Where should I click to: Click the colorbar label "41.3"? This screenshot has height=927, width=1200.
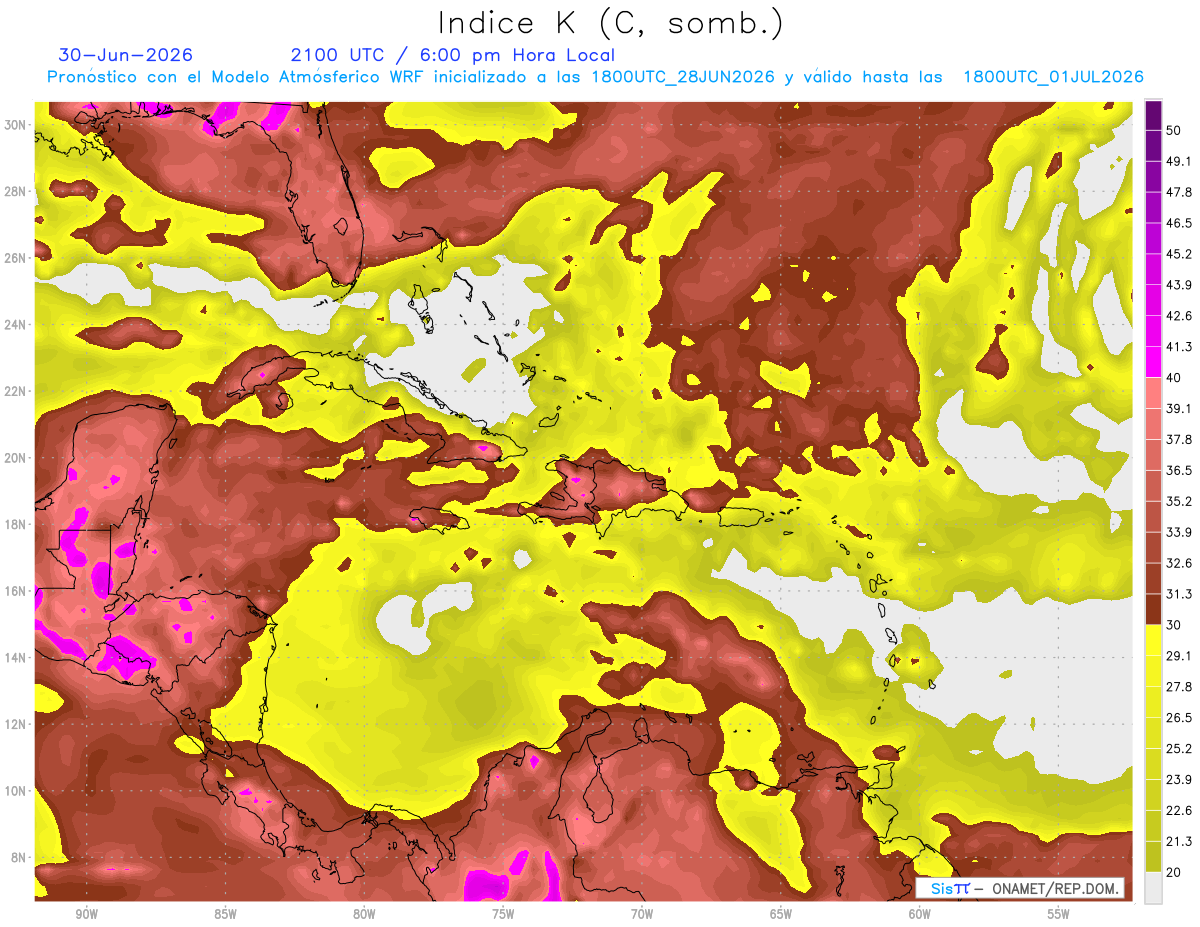coord(1179,347)
